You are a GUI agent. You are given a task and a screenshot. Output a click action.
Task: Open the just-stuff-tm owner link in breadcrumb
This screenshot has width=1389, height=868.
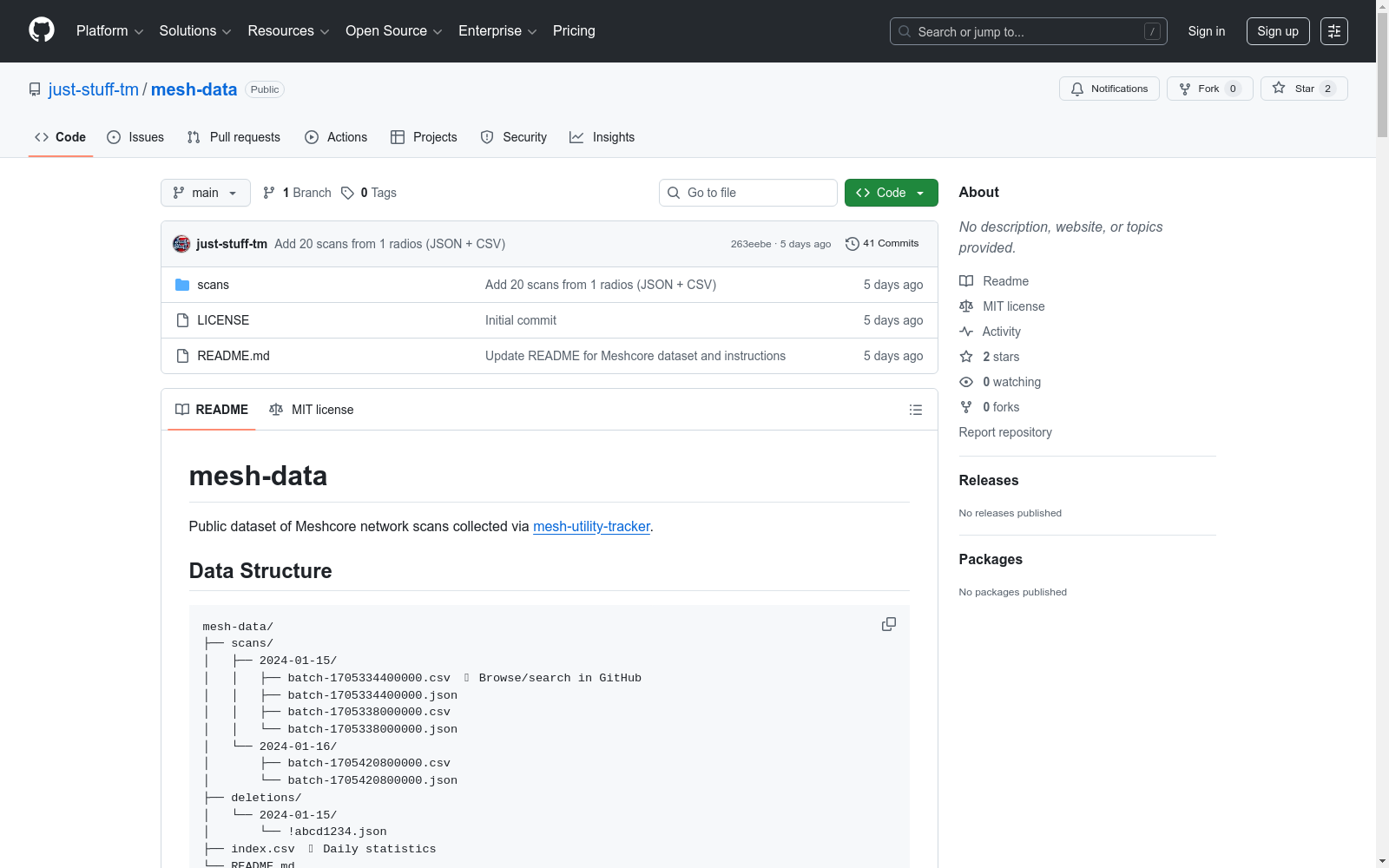click(94, 89)
